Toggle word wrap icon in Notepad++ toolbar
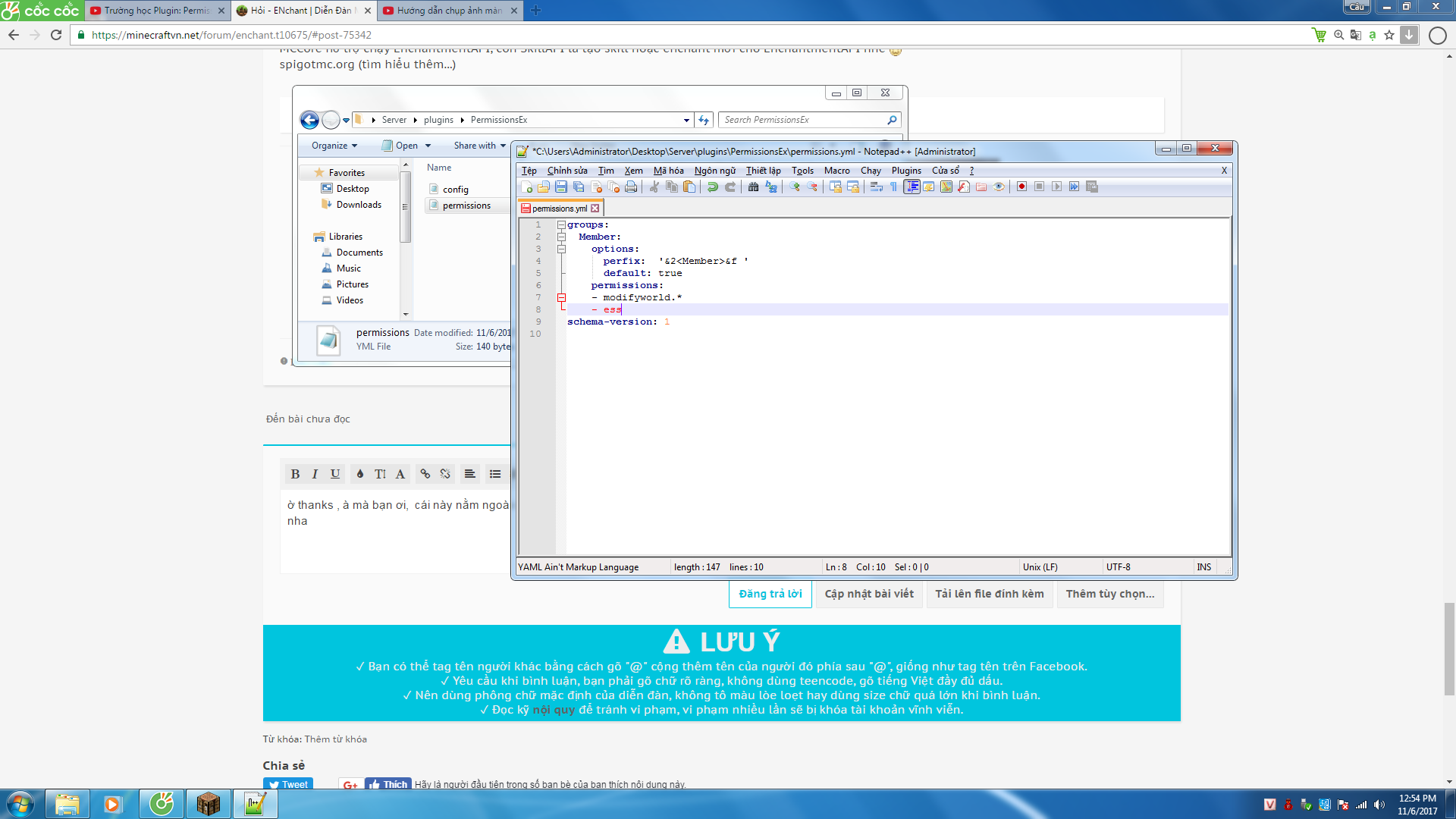The width and height of the screenshot is (1456, 819). [876, 187]
